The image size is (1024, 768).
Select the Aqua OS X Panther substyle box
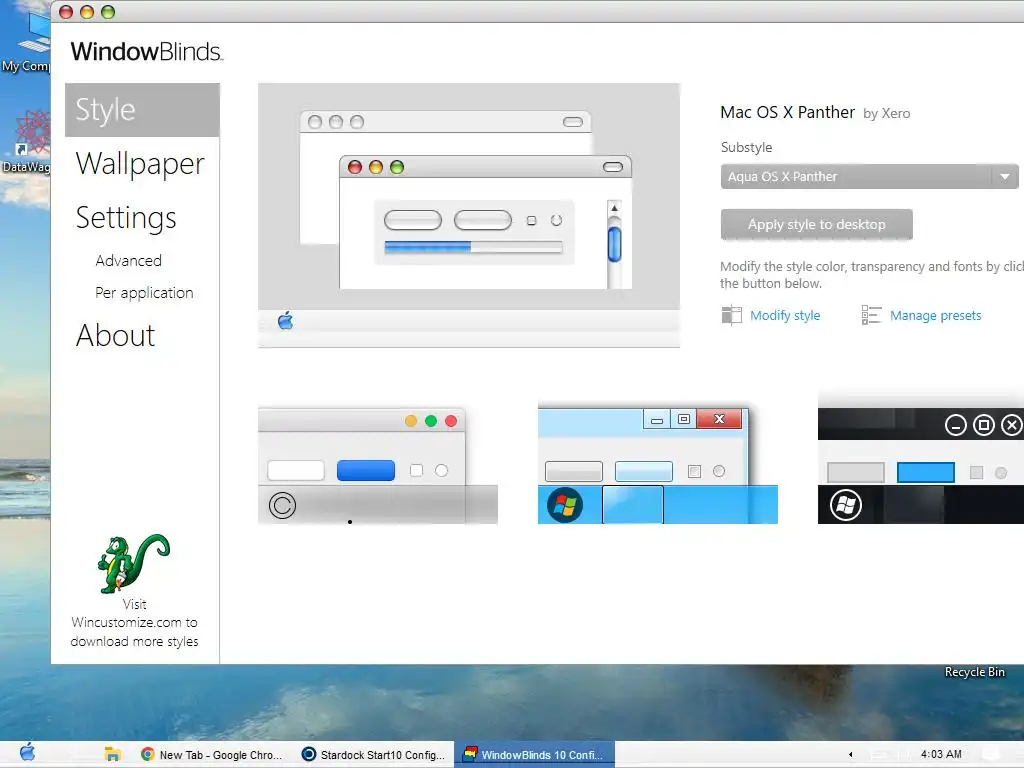point(869,176)
